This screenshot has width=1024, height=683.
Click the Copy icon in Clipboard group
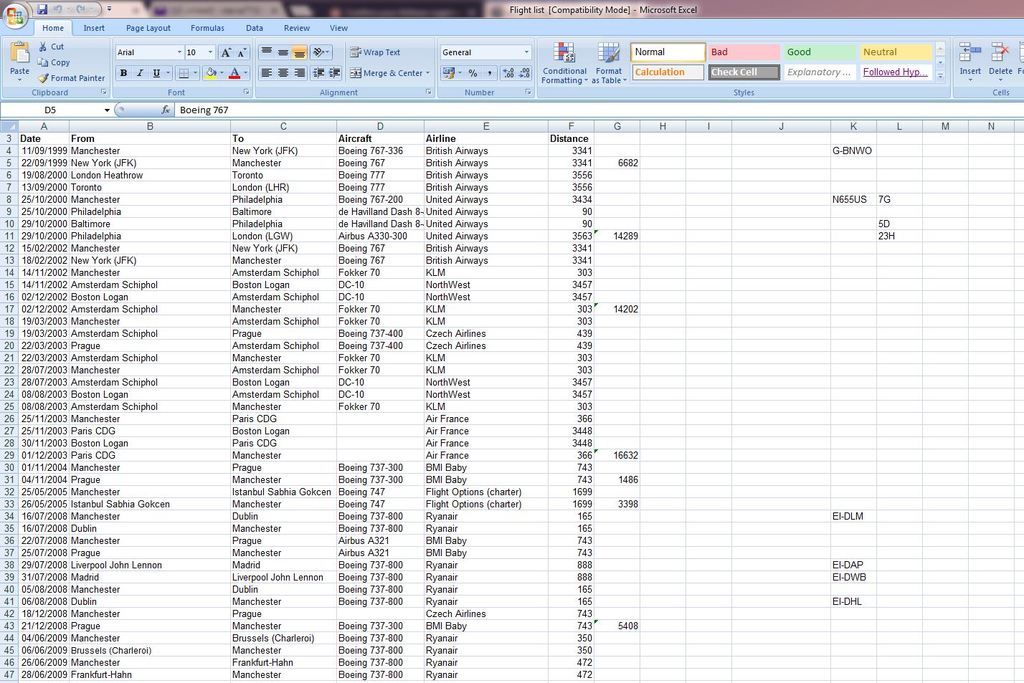[x=43, y=62]
